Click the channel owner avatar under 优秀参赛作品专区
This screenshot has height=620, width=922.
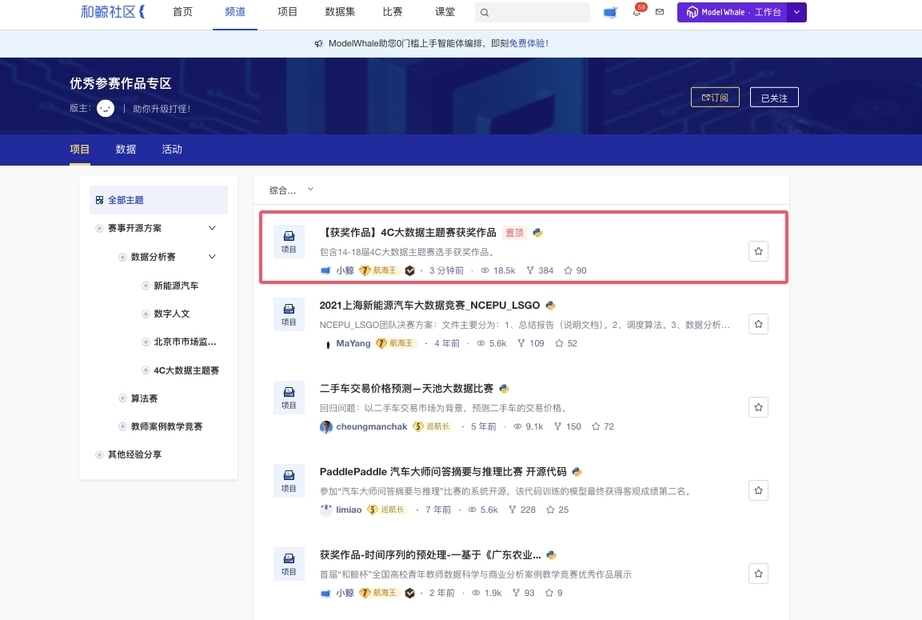[x=106, y=108]
